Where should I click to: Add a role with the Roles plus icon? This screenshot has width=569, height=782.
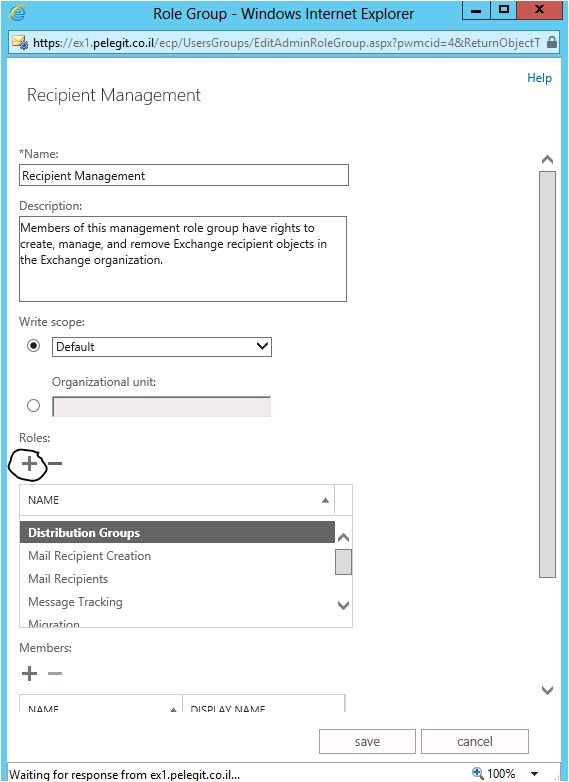tap(29, 464)
